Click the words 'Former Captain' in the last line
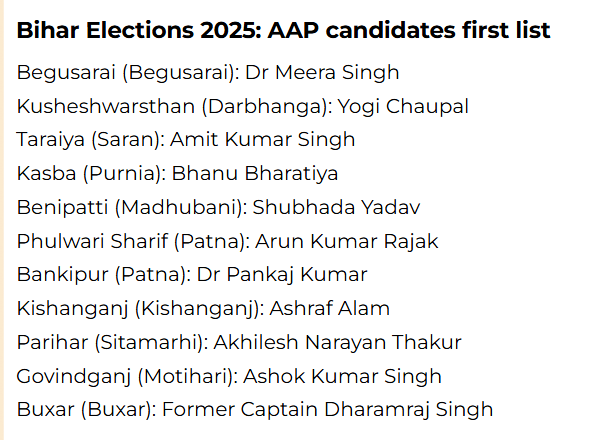The height and width of the screenshot is (440, 606). pos(240,410)
